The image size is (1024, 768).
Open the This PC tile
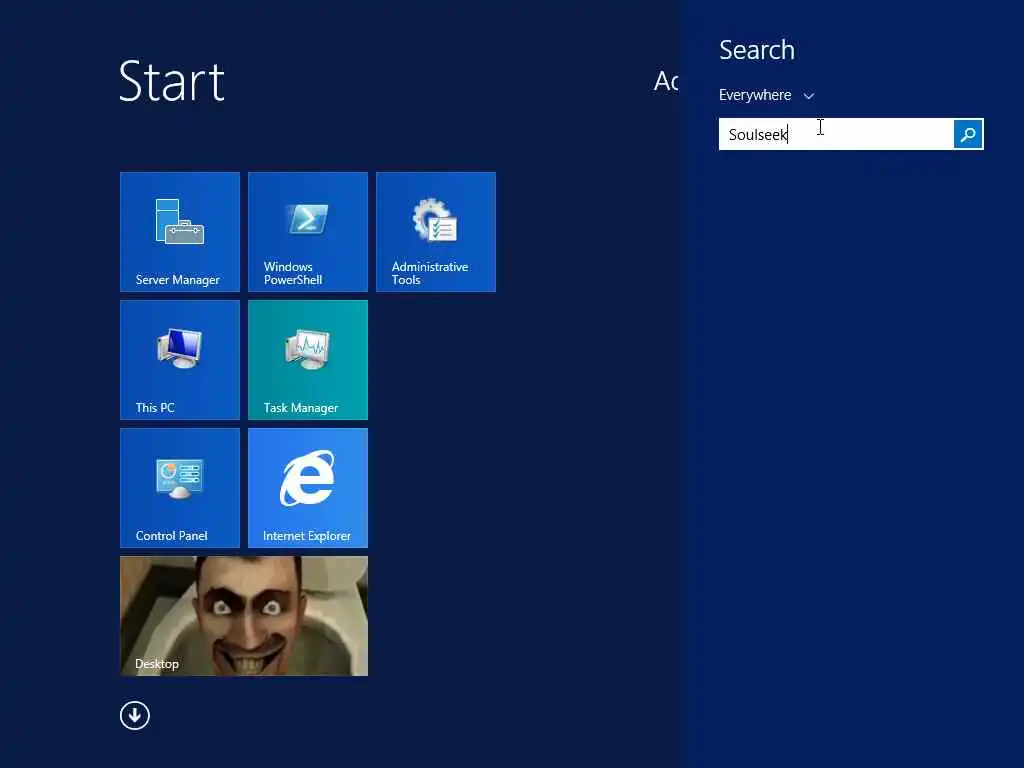(180, 360)
